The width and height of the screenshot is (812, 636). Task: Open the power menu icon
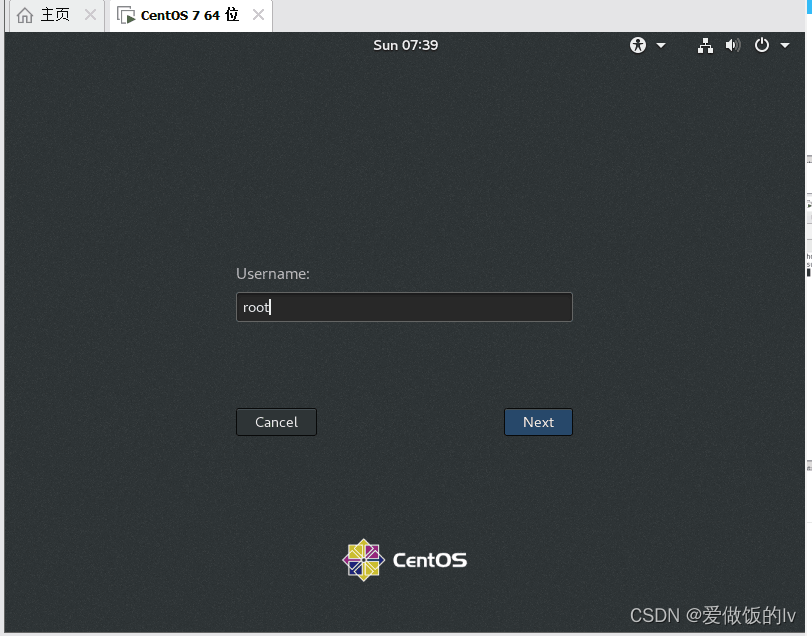(x=762, y=45)
